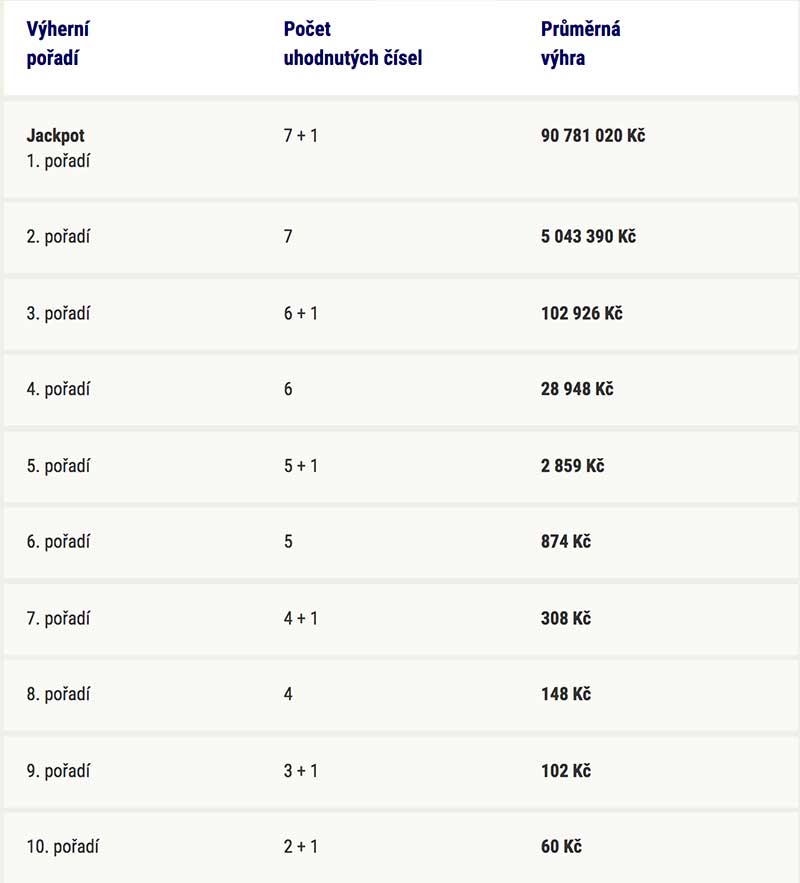Click the 148 Kč prize value
Viewport: 800px width, 883px height.
[566, 694]
